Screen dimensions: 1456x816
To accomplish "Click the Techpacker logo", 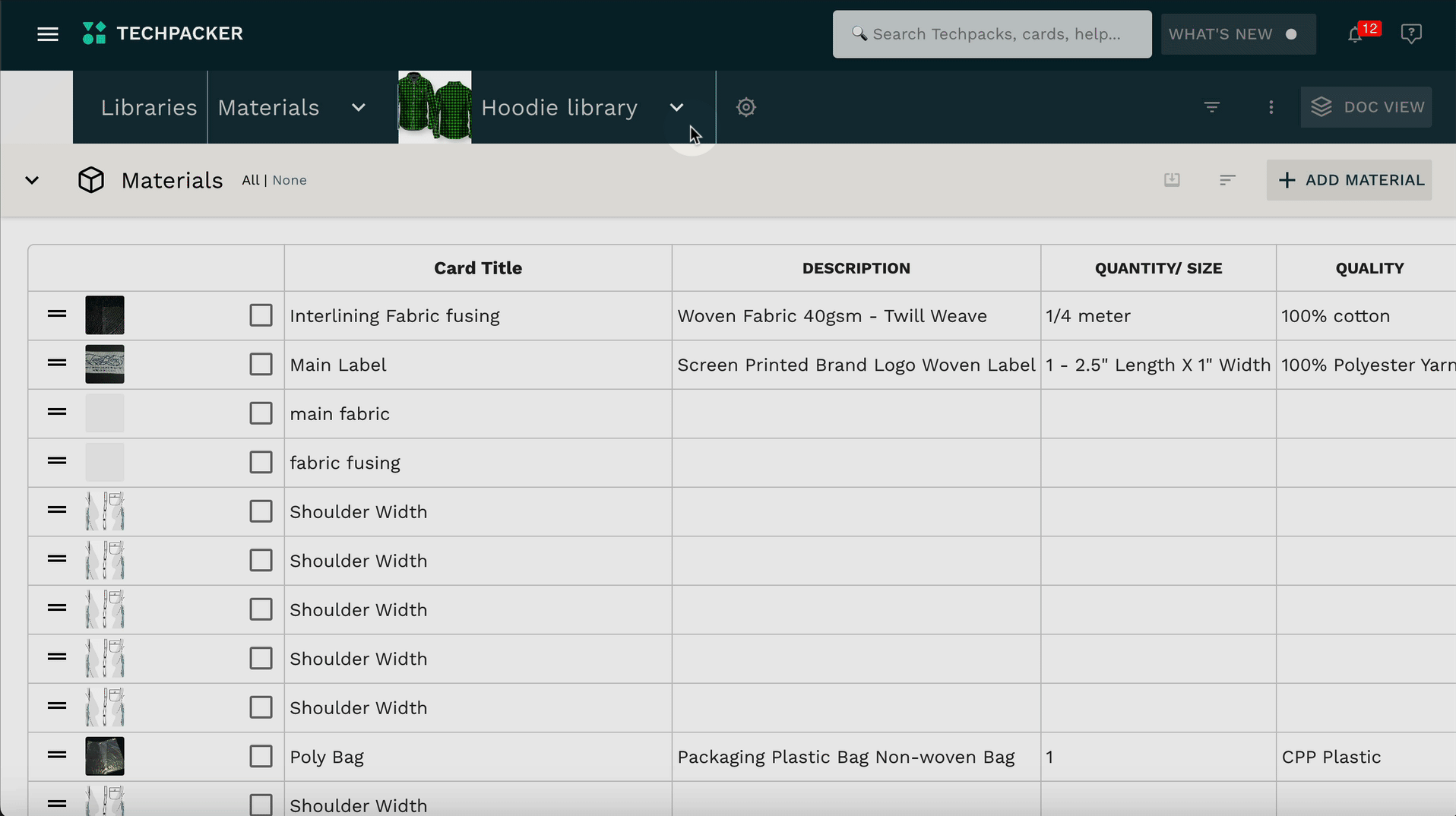I will tap(163, 33).
